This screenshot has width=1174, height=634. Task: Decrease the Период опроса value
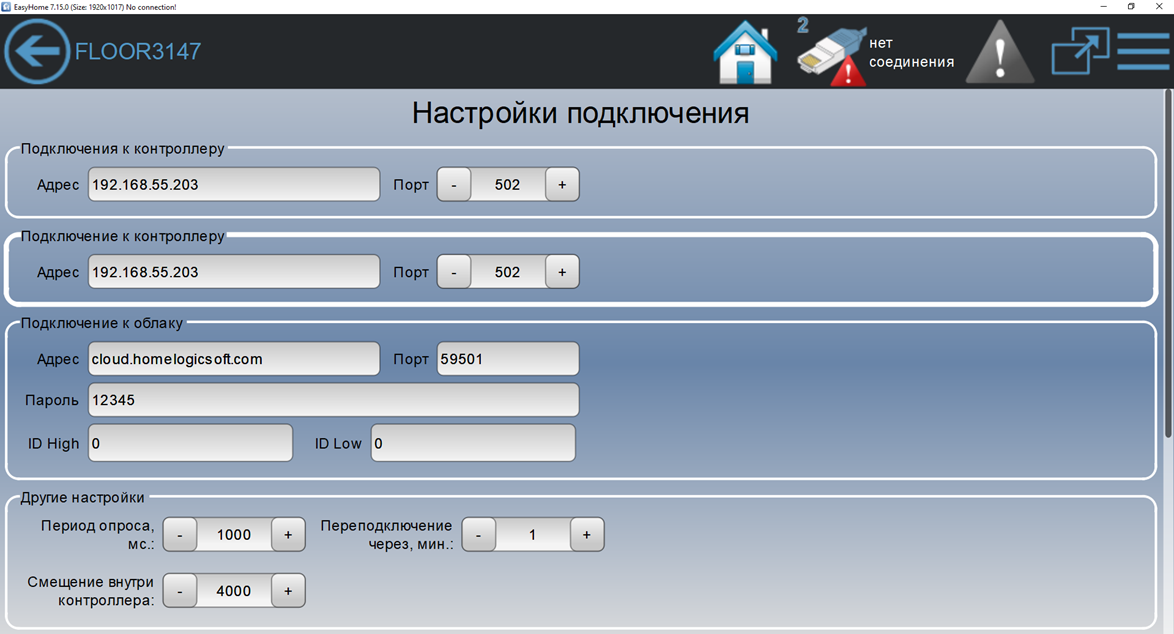180,534
